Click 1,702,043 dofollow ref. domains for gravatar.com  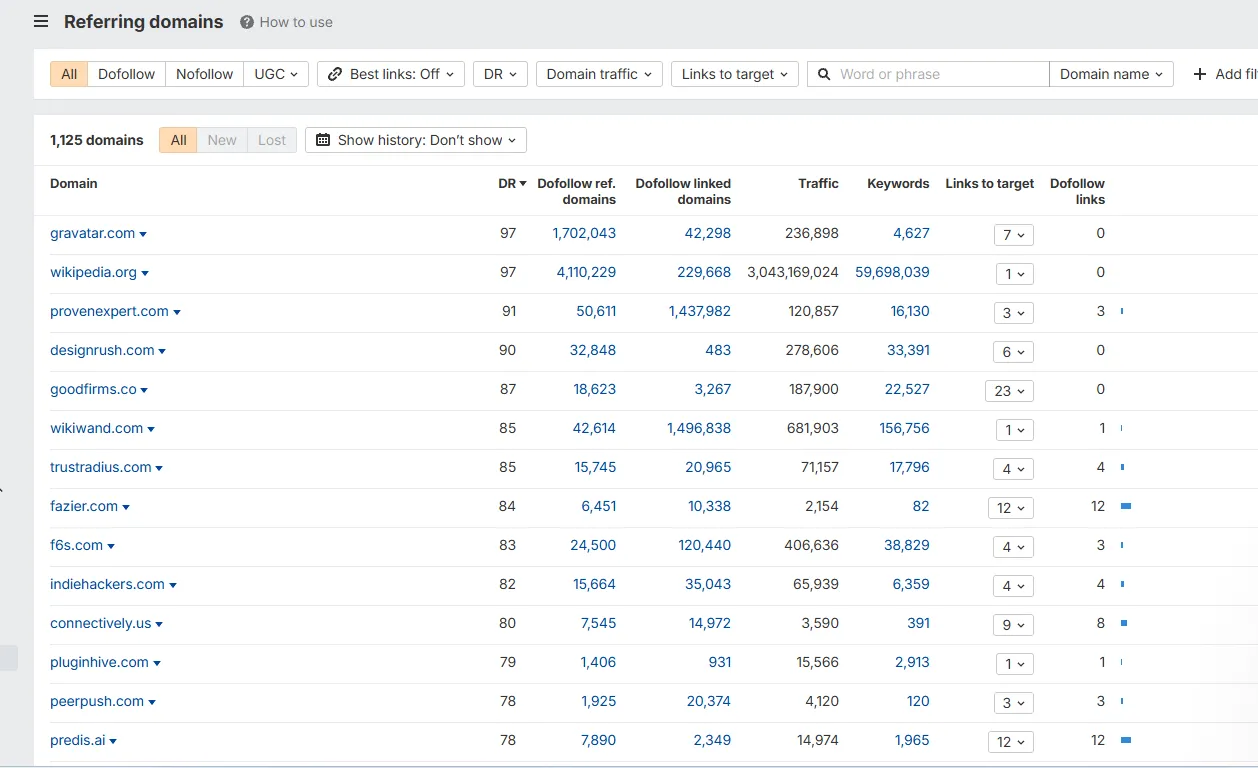(584, 233)
